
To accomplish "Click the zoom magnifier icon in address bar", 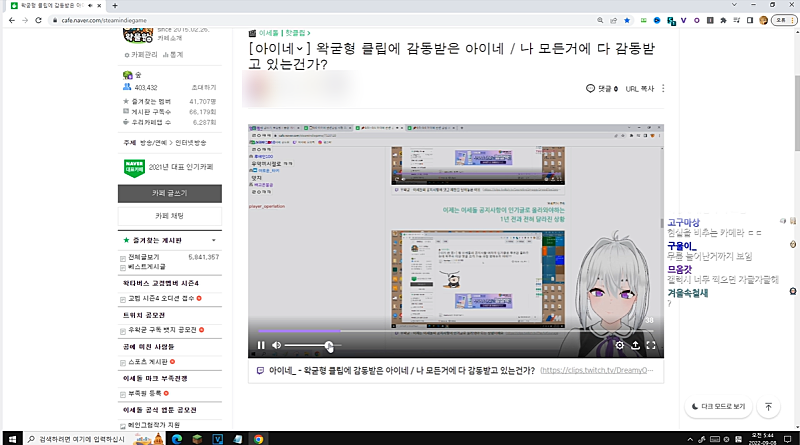I will [x=600, y=20].
